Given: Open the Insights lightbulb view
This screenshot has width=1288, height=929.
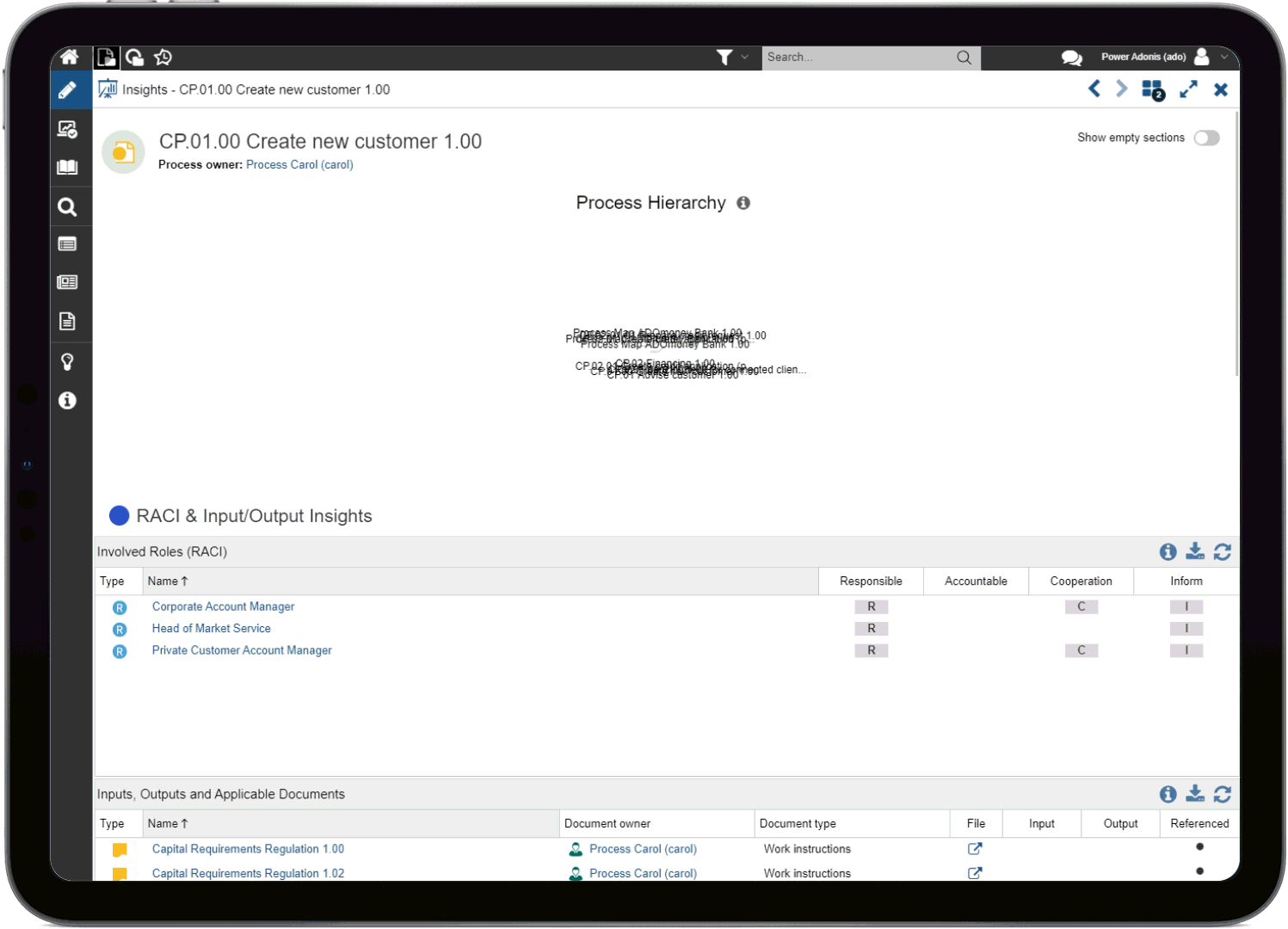Looking at the screenshot, I should [x=68, y=361].
